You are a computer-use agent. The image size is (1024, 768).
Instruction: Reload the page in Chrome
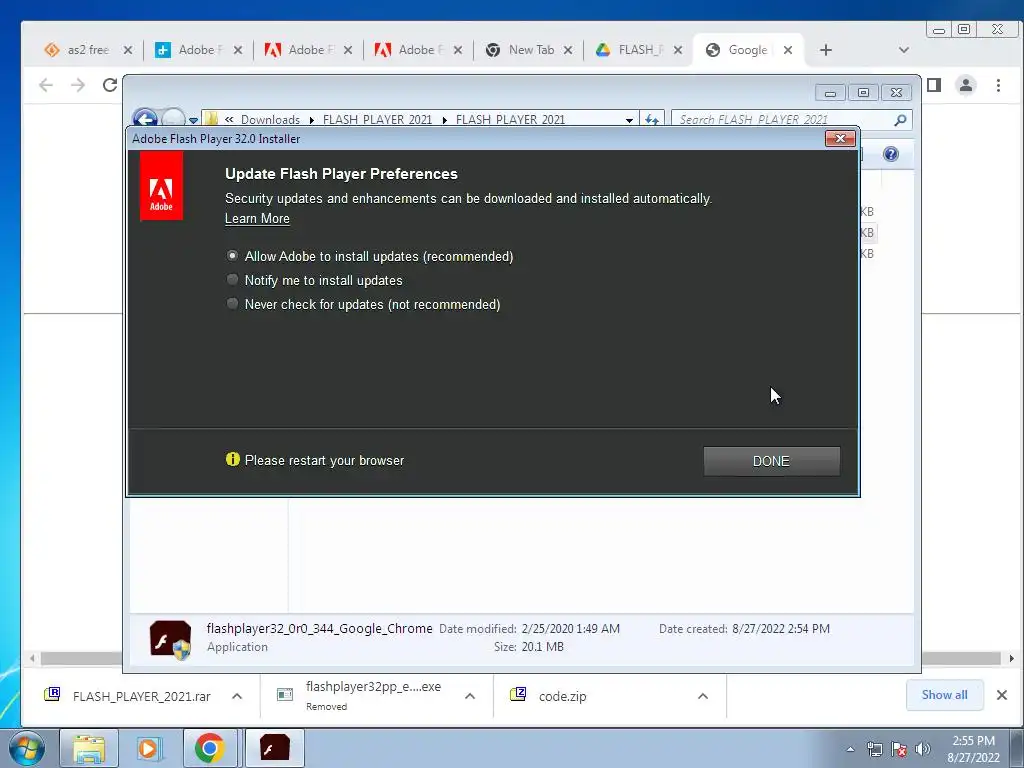[x=110, y=85]
